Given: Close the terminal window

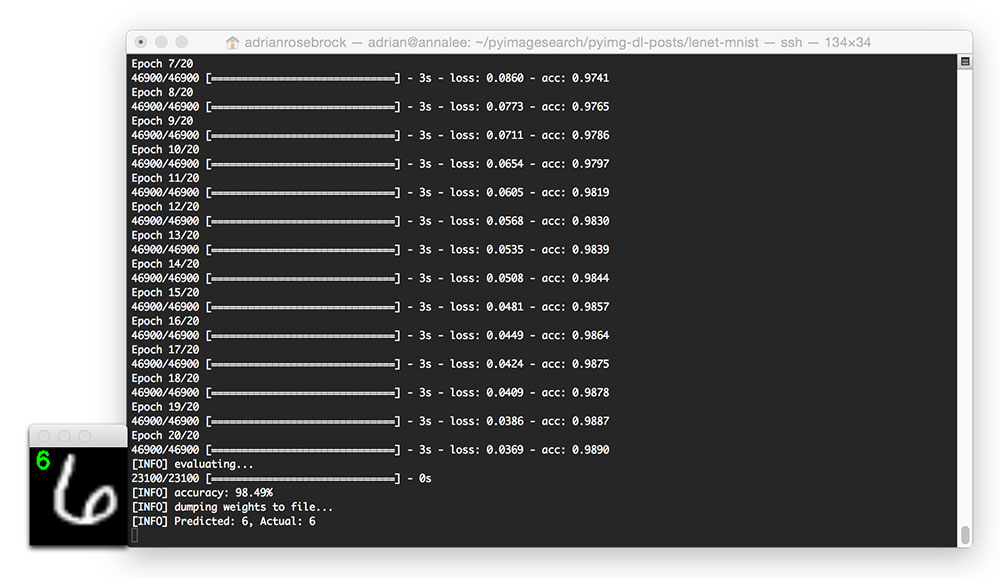Looking at the screenshot, I should (x=141, y=41).
